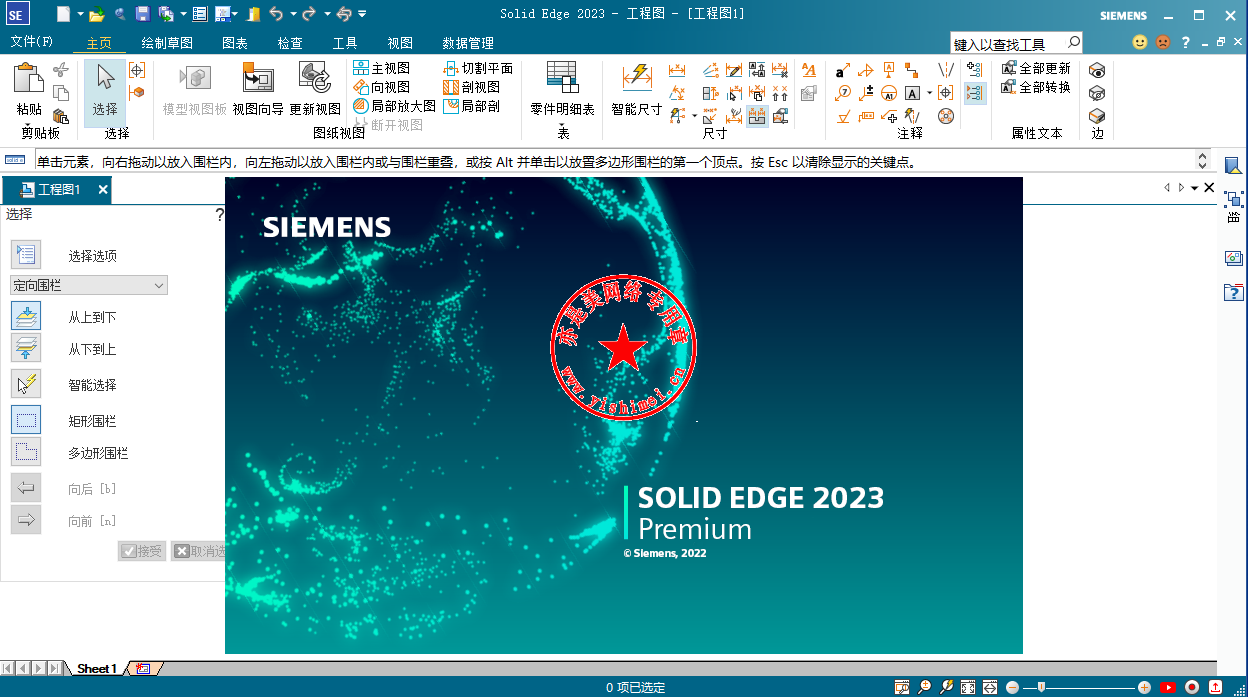The width and height of the screenshot is (1248, 697).
Task: Click the Cut scissors icon in clipboard group
Action: (x=61, y=70)
